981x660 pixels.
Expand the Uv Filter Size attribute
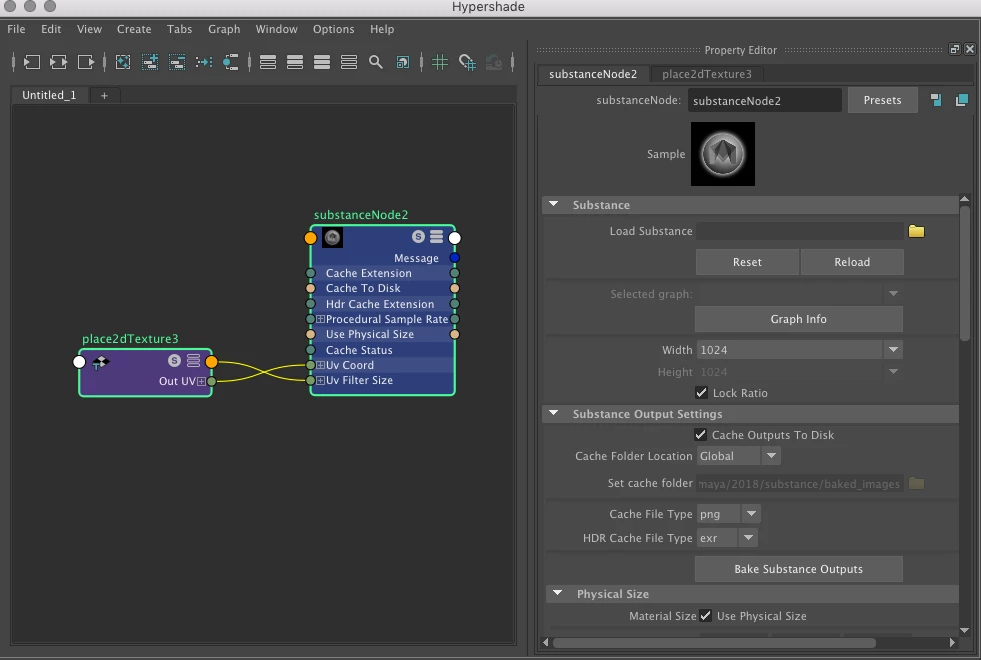click(320, 380)
